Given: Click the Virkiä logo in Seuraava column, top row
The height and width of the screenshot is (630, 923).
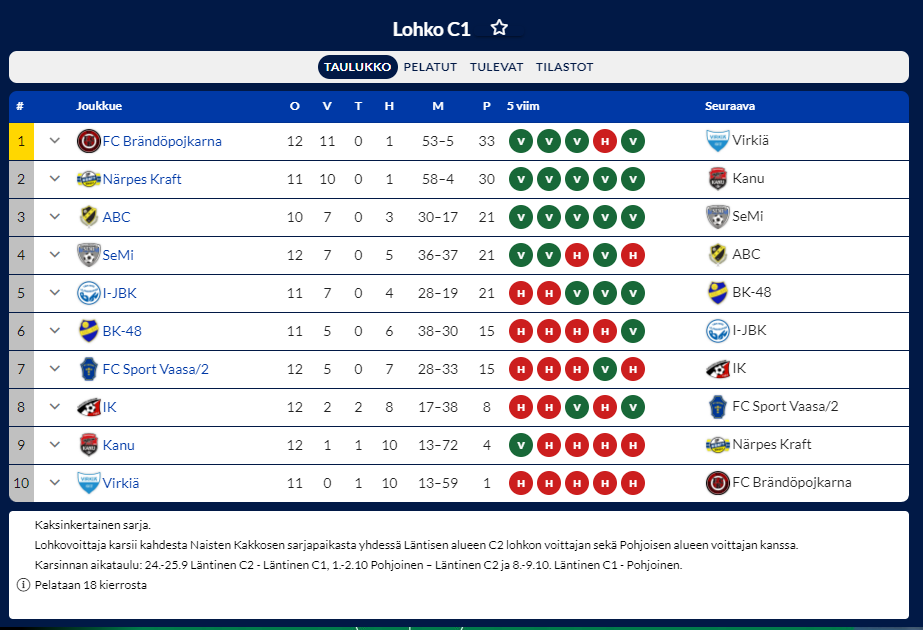Looking at the screenshot, I should (x=717, y=141).
